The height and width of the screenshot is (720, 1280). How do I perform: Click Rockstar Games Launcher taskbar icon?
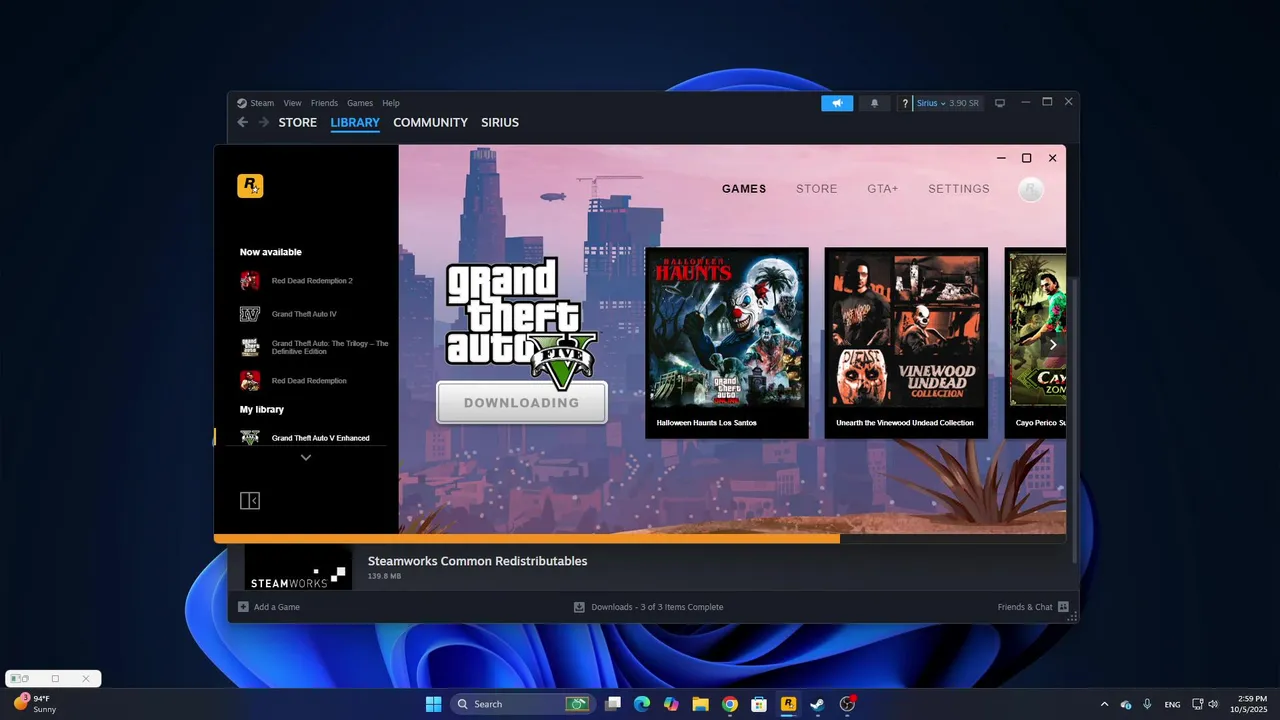pyautogui.click(x=788, y=704)
